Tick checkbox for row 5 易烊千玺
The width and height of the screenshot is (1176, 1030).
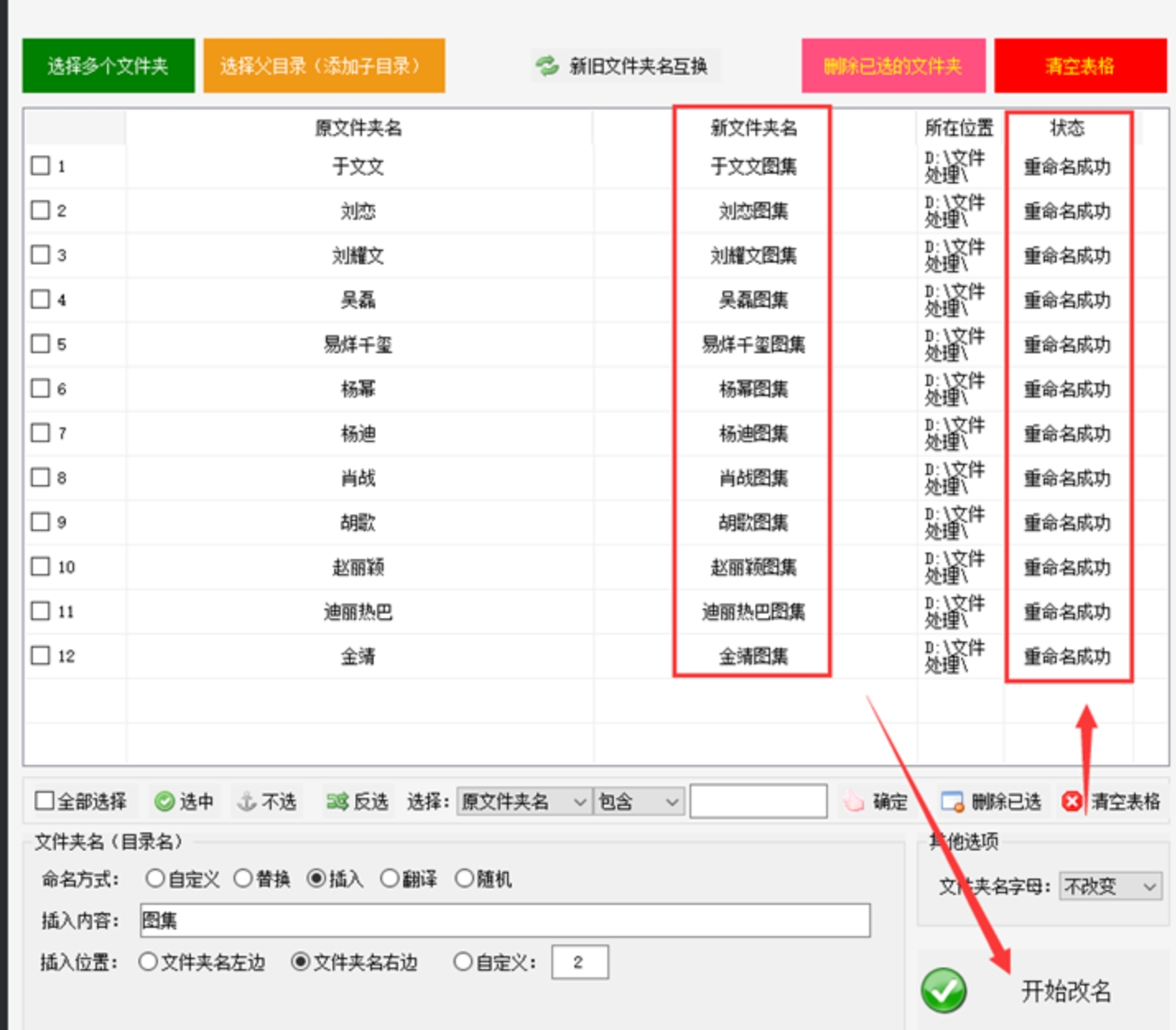[40, 343]
